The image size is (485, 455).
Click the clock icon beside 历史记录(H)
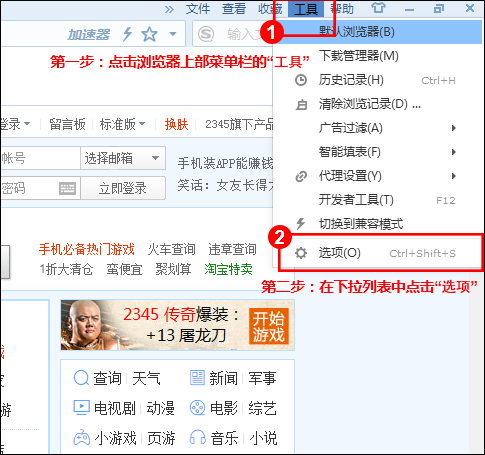pyautogui.click(x=301, y=80)
